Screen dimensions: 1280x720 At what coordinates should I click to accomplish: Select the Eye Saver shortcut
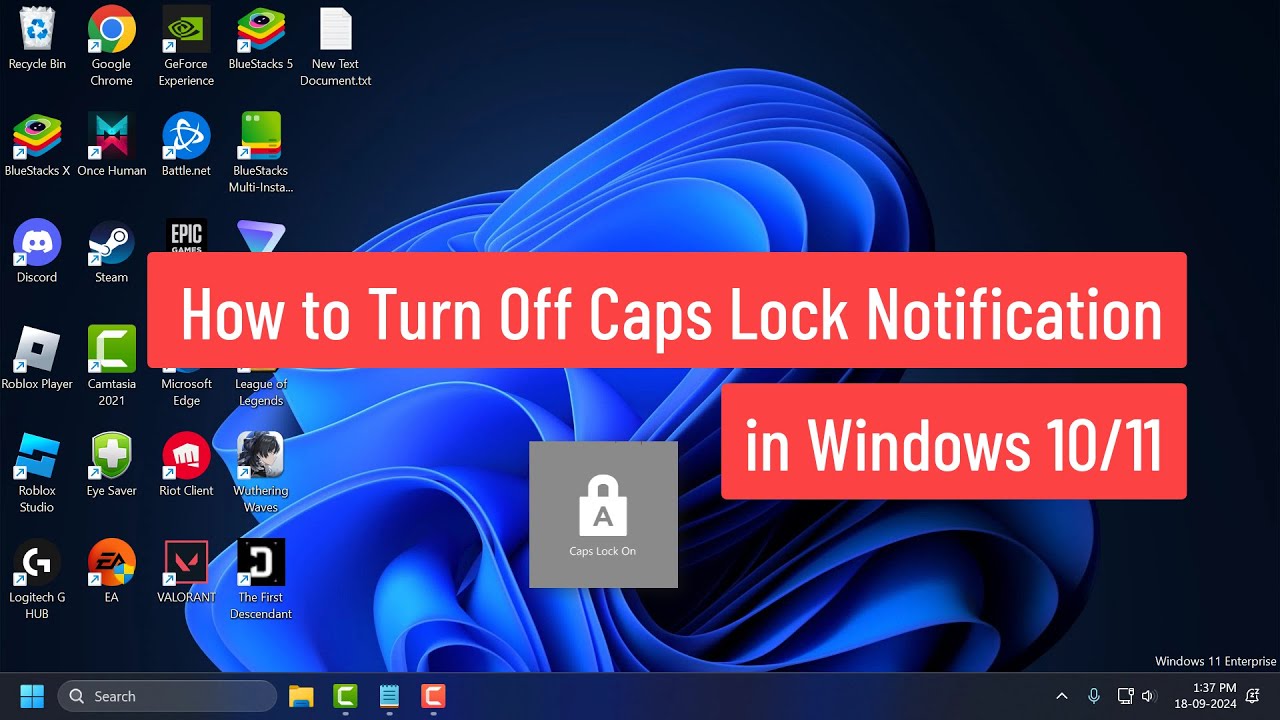tap(111, 465)
